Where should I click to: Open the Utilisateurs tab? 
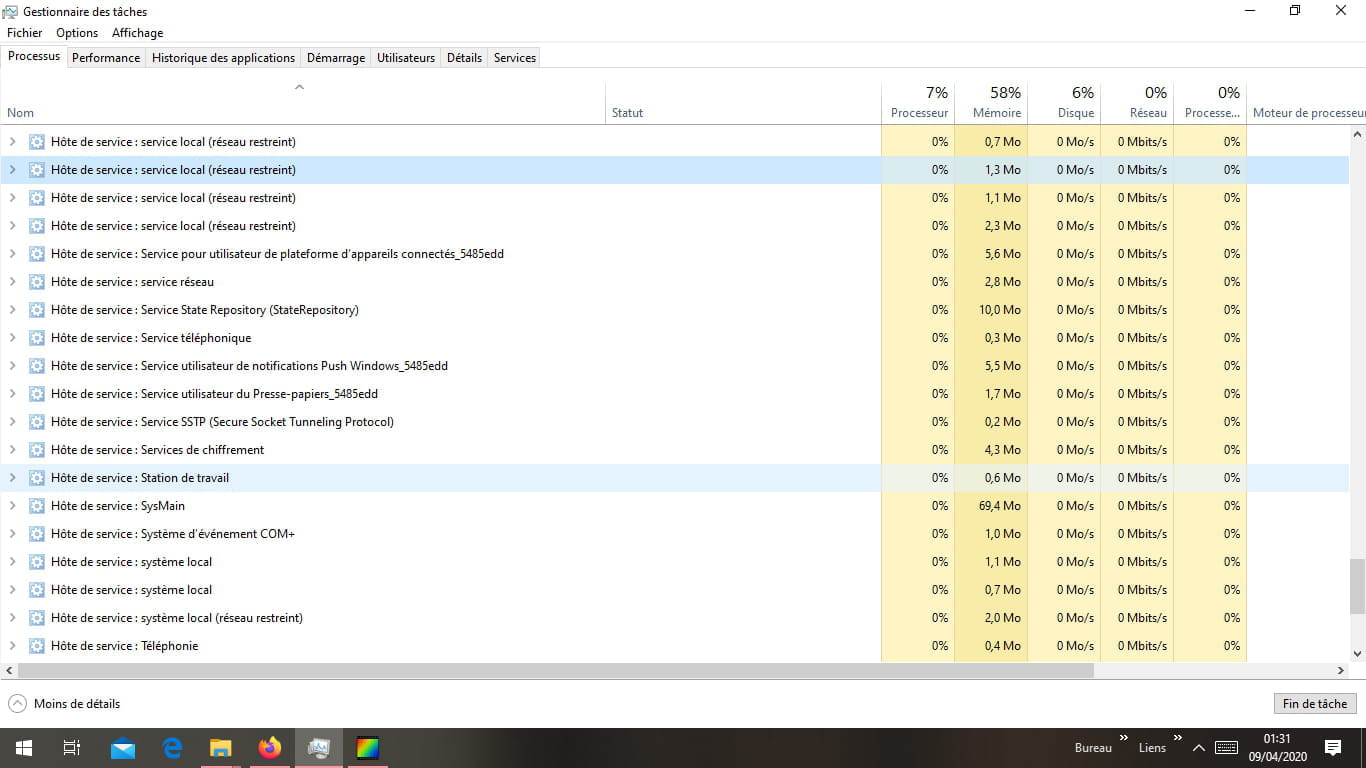[x=406, y=58]
